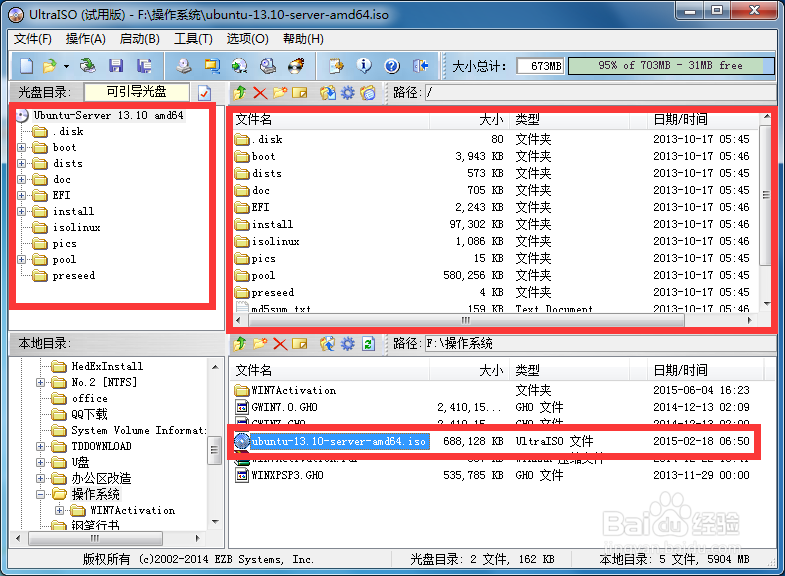Click the Save floppy disk icon

tap(116, 66)
